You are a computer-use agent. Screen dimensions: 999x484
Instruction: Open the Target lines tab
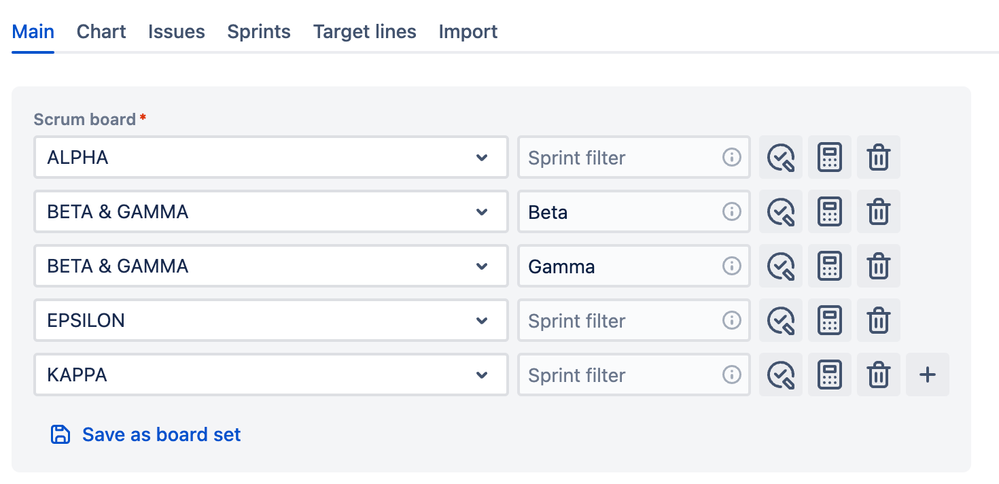click(x=364, y=32)
